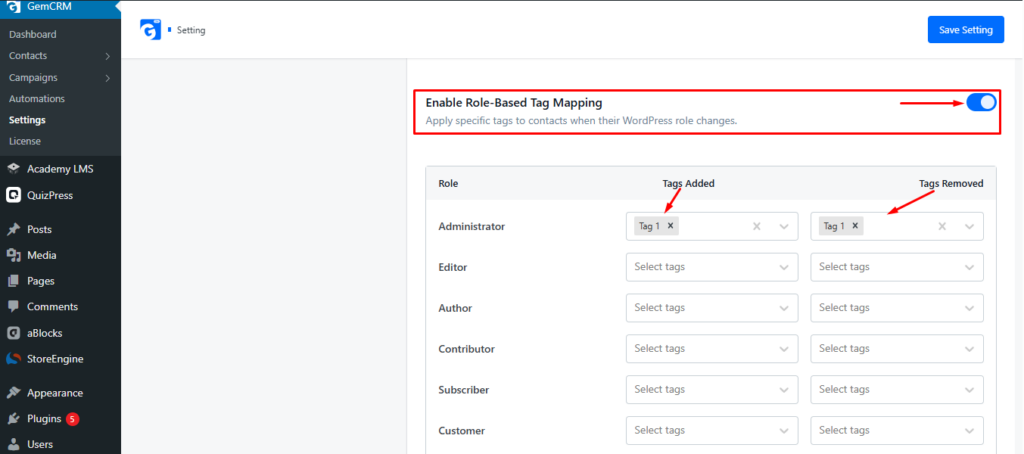This screenshot has width=1024, height=454.
Task: Select Settings in GemCRM menu
Action: click(x=27, y=120)
